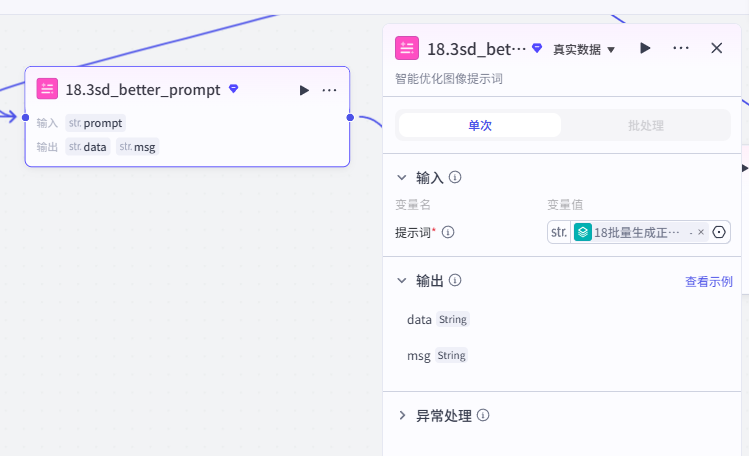749x456 pixels.
Task: Open the side panel's more options menu
Action: pyautogui.click(x=681, y=48)
